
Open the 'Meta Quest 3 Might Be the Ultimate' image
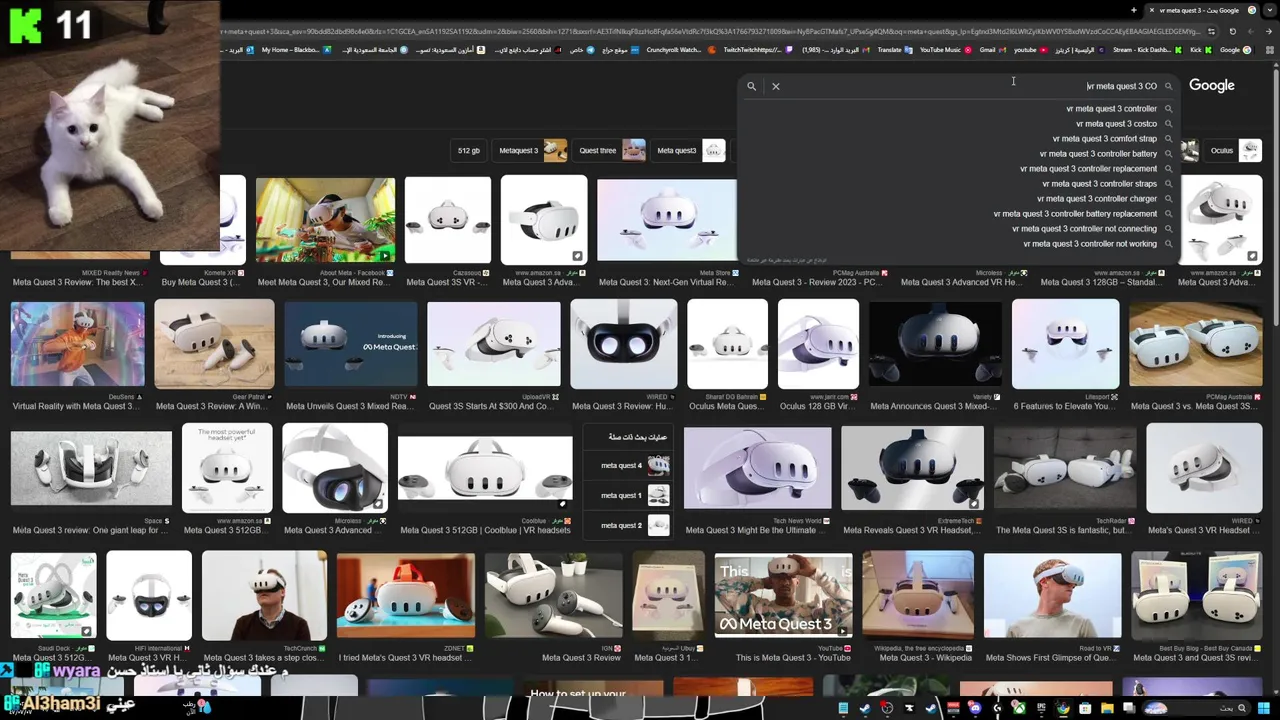tap(757, 468)
